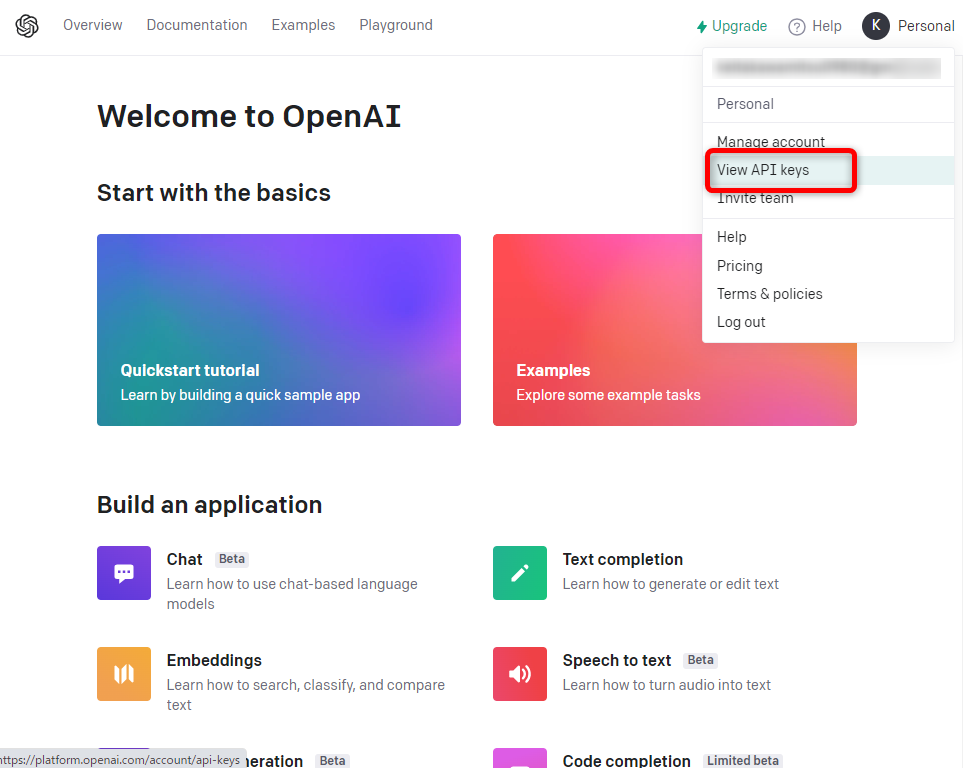Open the green Text completion pencil icon
The image size is (963, 768).
520,573
